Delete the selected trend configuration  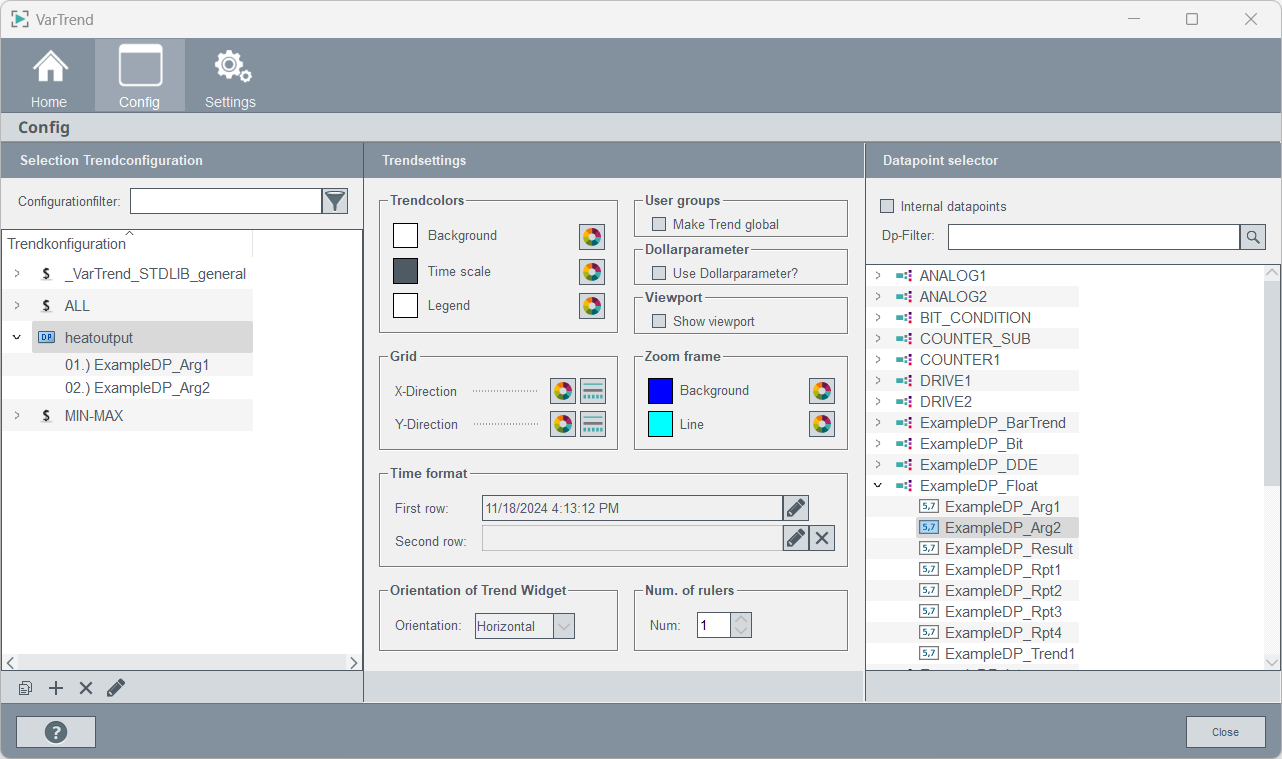coord(86,688)
